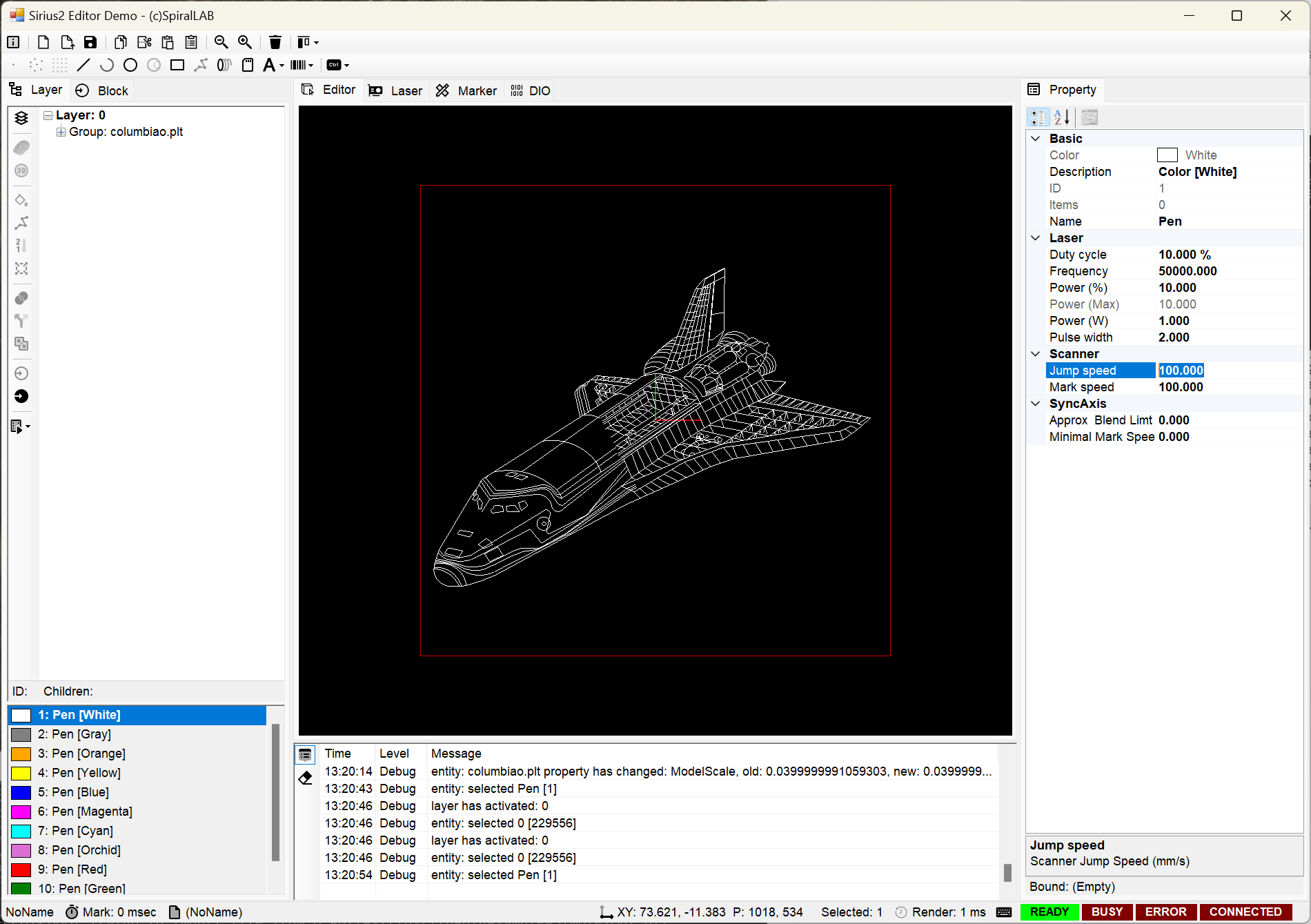Open the Marker tab
Image resolution: width=1311 pixels, height=924 pixels.
coord(466,90)
